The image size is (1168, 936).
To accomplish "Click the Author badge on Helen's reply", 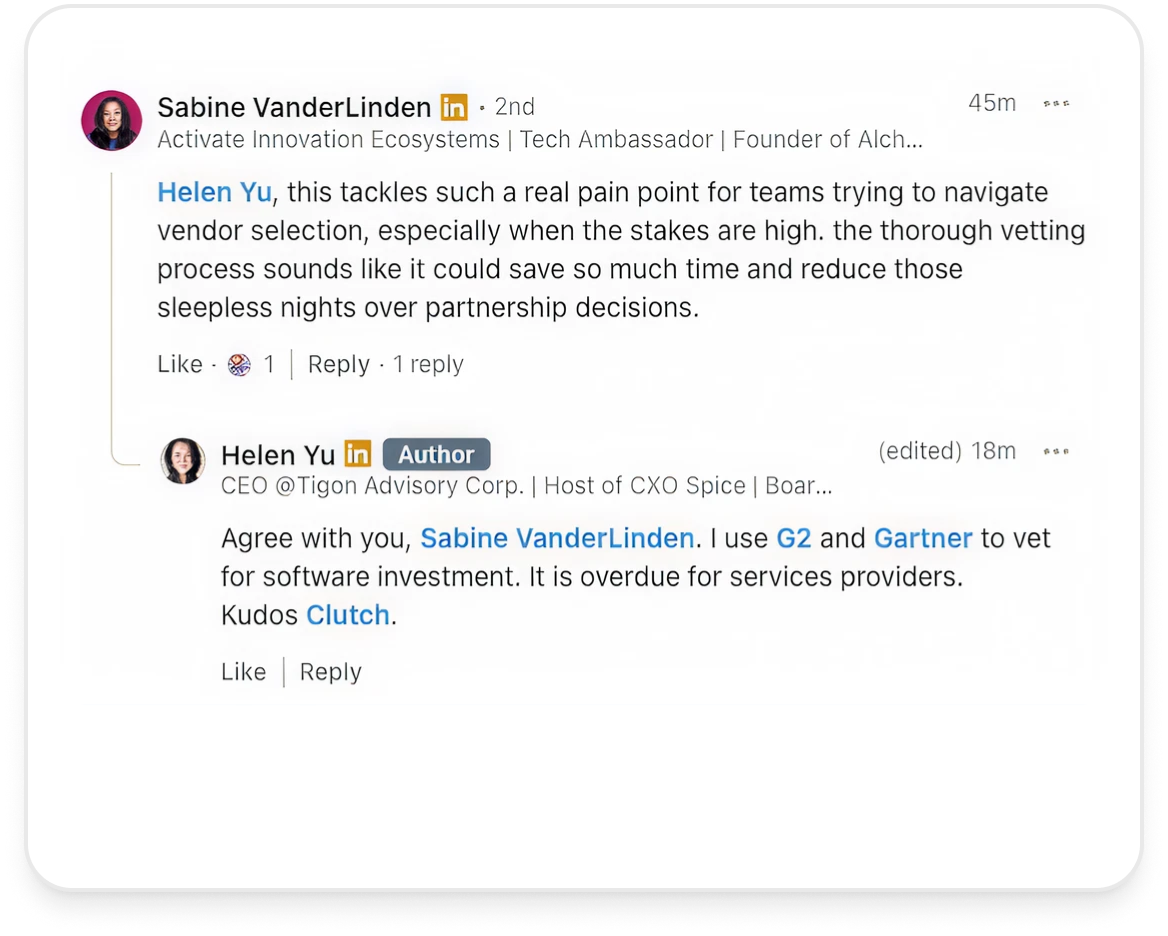I will pos(436,454).
